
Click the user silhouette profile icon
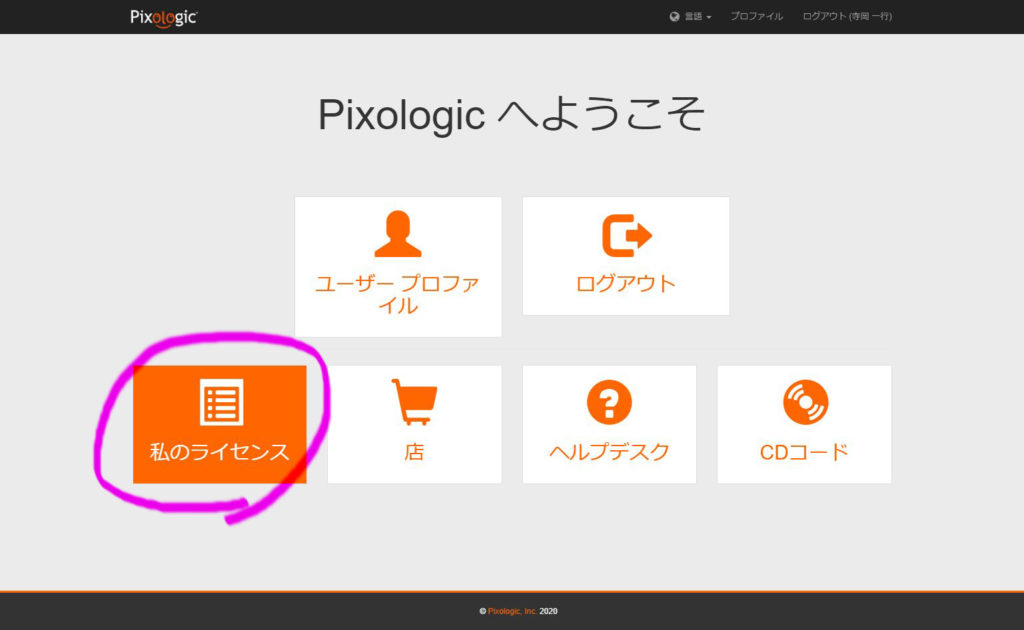coord(398,234)
